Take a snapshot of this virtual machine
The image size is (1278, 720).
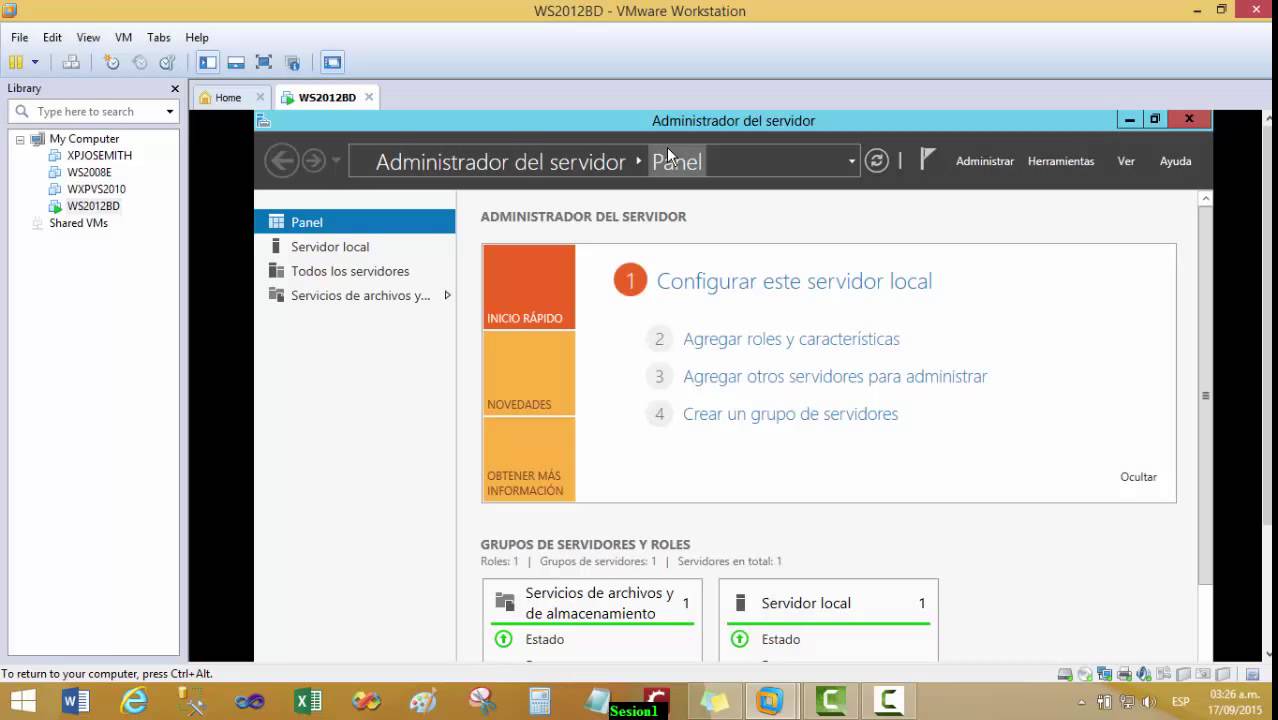click(x=112, y=62)
